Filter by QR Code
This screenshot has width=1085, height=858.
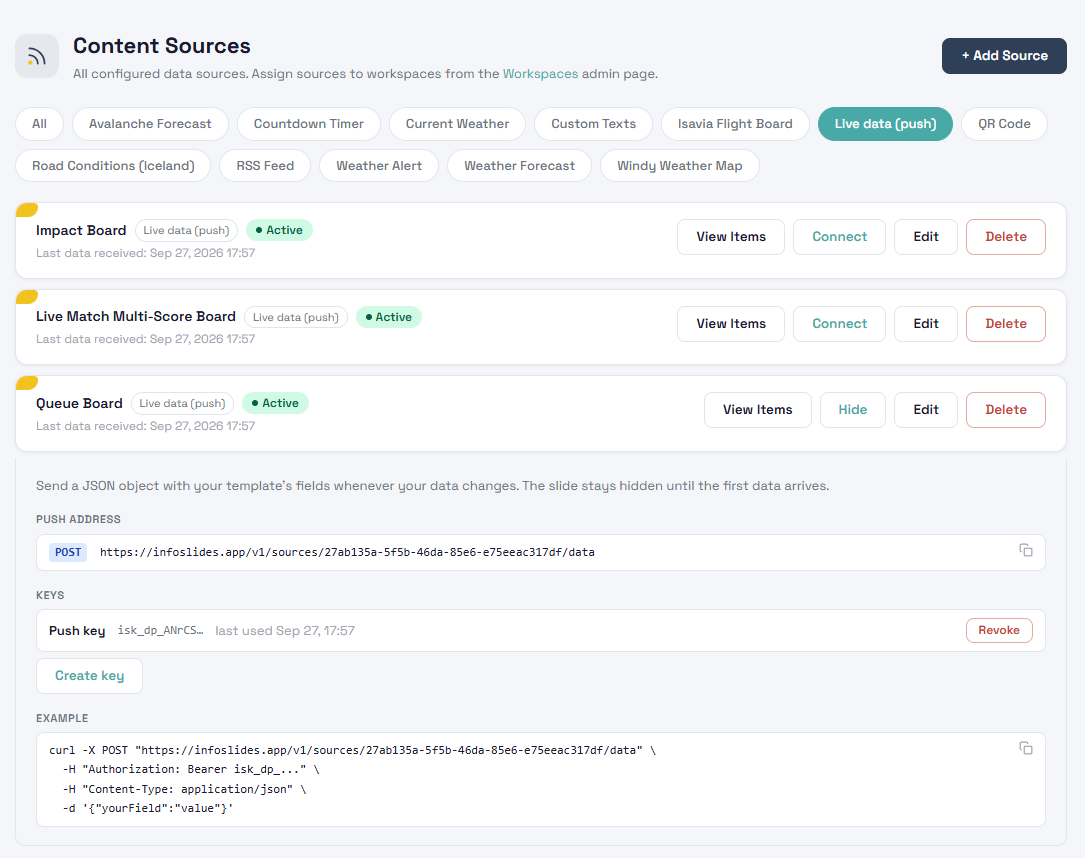tap(1004, 124)
